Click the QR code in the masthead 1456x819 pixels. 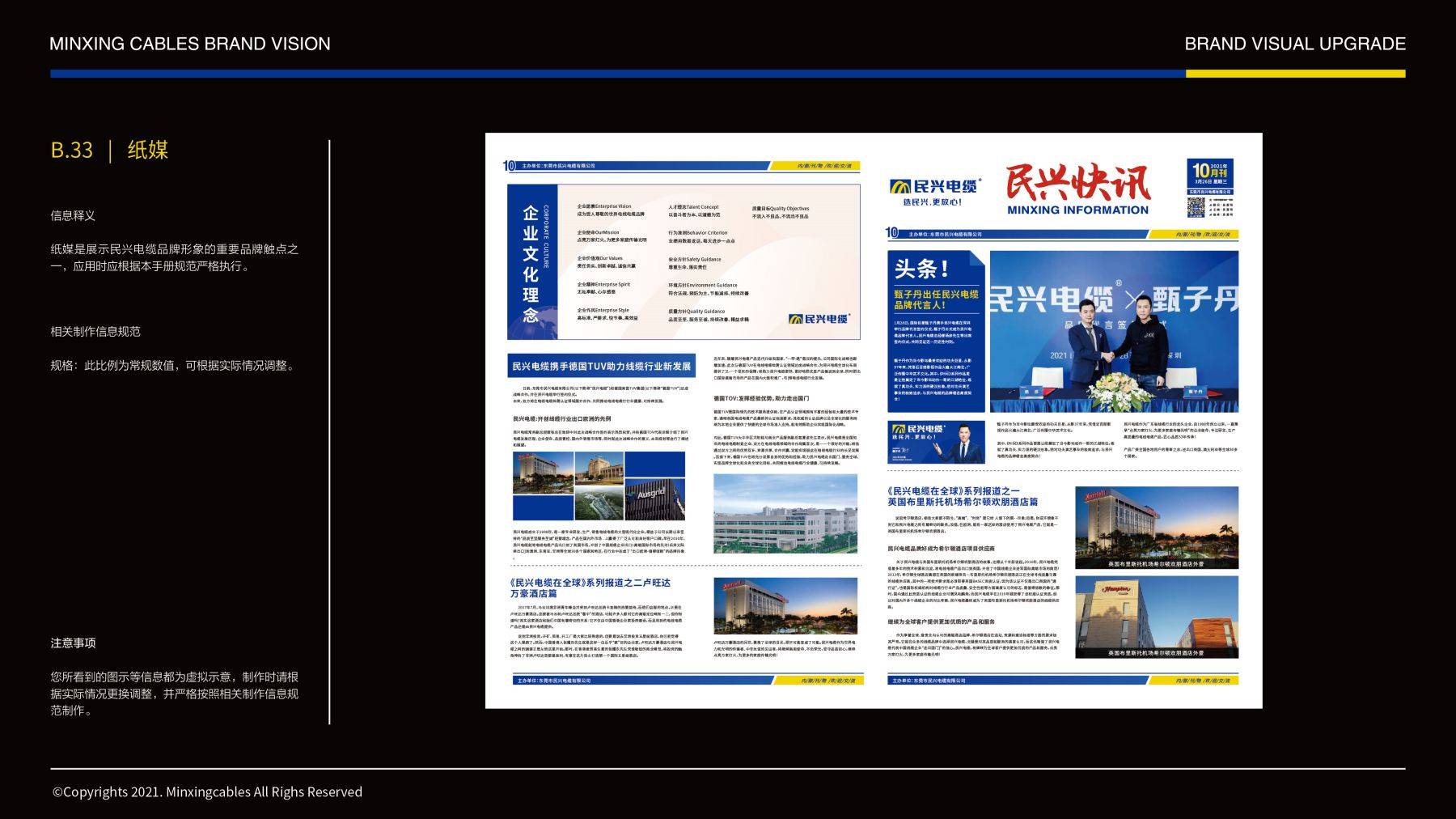tap(1197, 206)
